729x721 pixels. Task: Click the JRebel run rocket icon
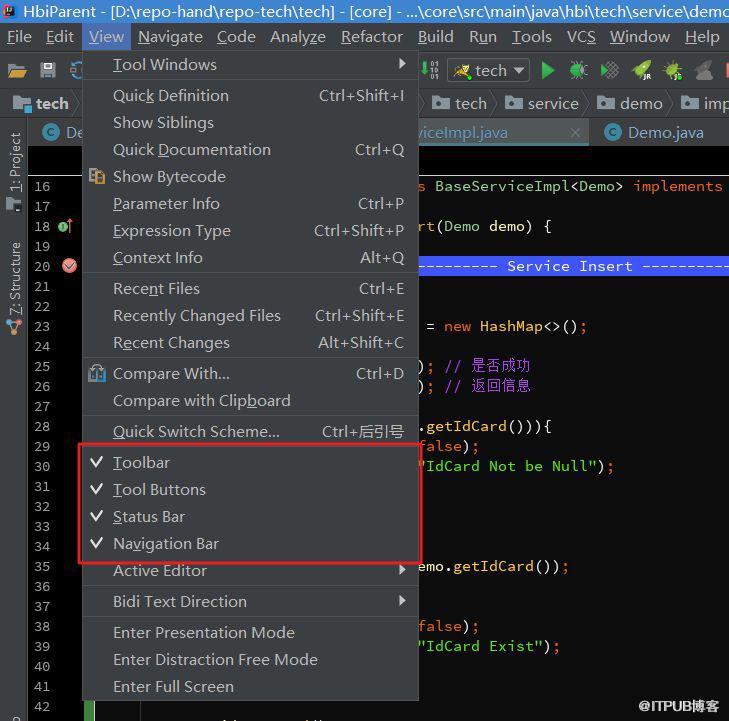tap(642, 71)
